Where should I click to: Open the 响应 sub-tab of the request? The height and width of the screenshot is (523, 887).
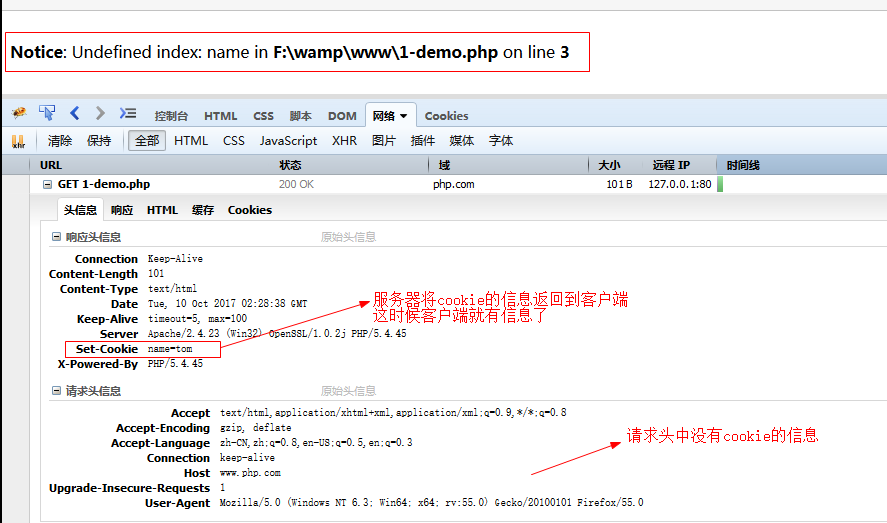click(122, 210)
